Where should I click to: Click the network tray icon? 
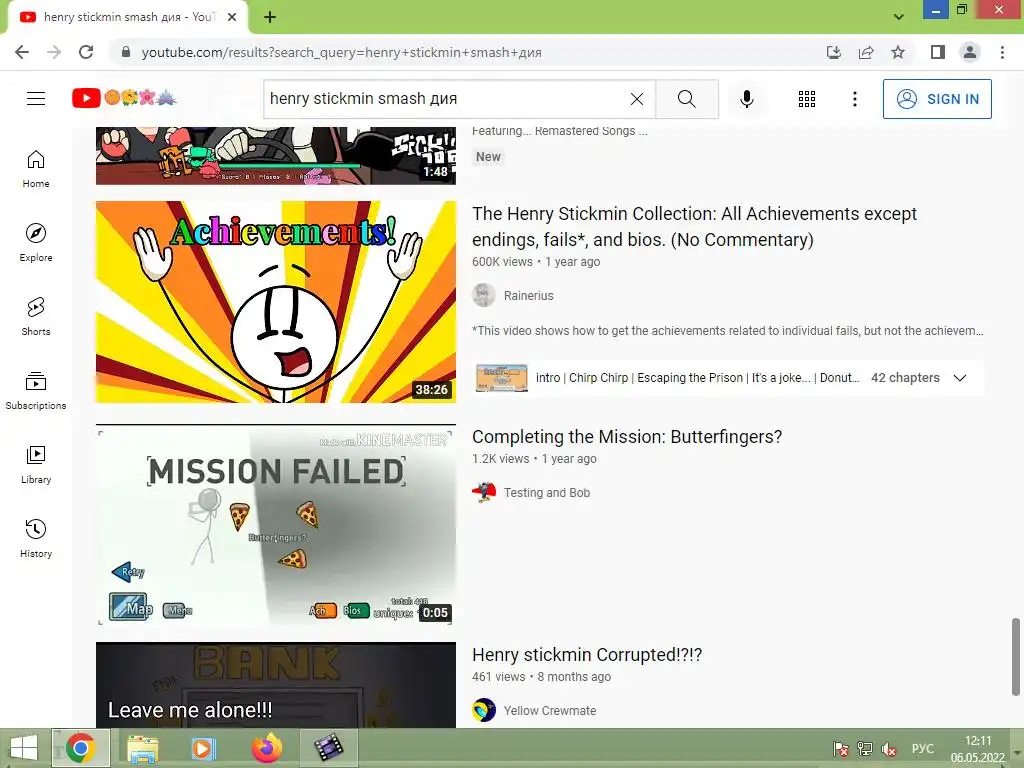pos(865,749)
